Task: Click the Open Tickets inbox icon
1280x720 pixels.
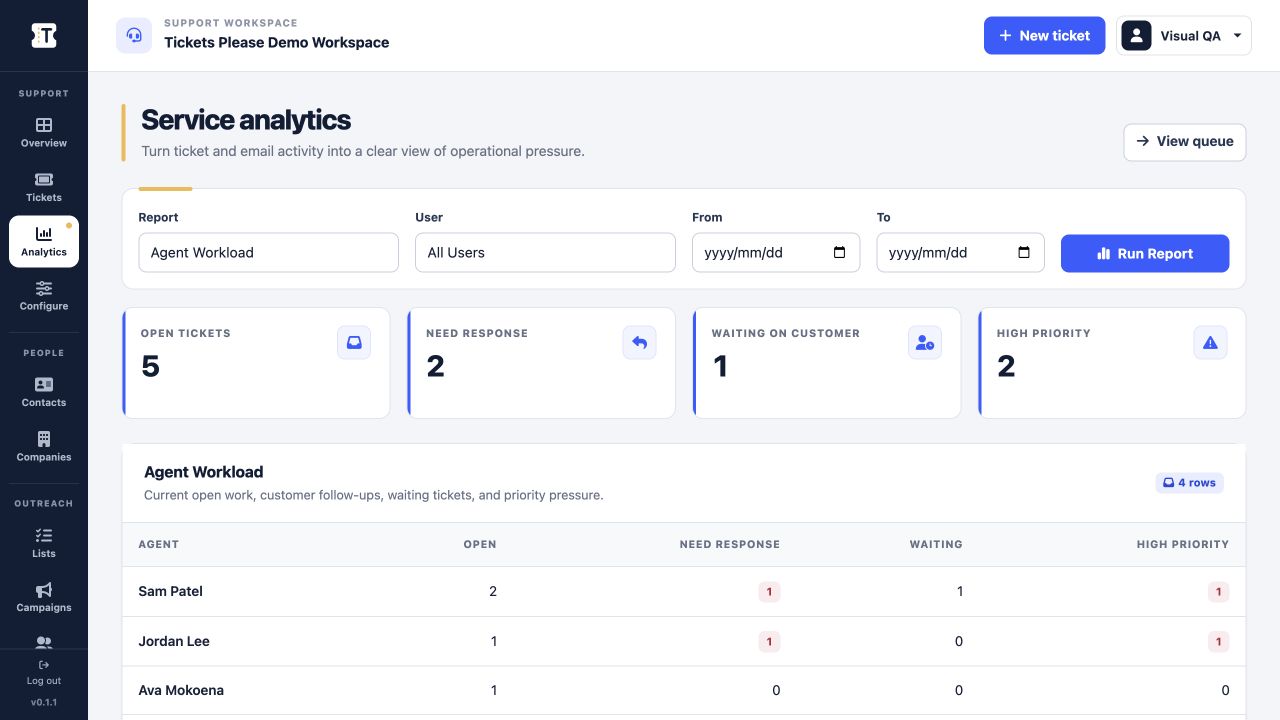Action: click(x=354, y=342)
